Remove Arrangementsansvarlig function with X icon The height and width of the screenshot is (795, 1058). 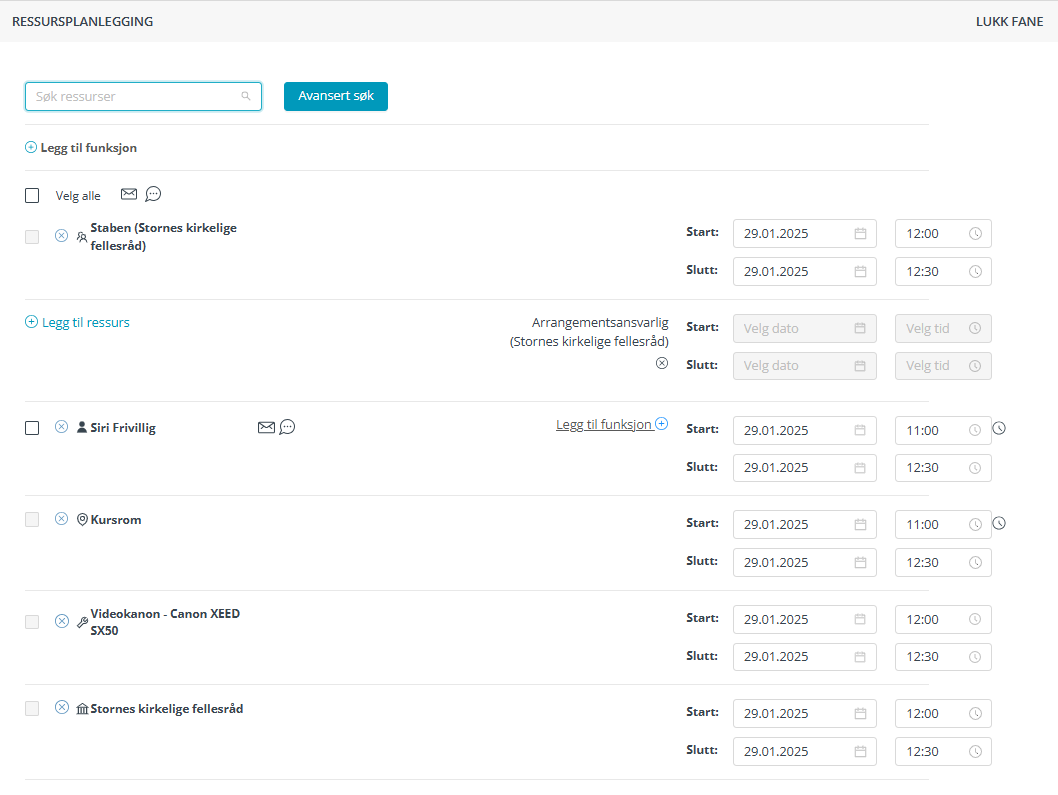661,363
